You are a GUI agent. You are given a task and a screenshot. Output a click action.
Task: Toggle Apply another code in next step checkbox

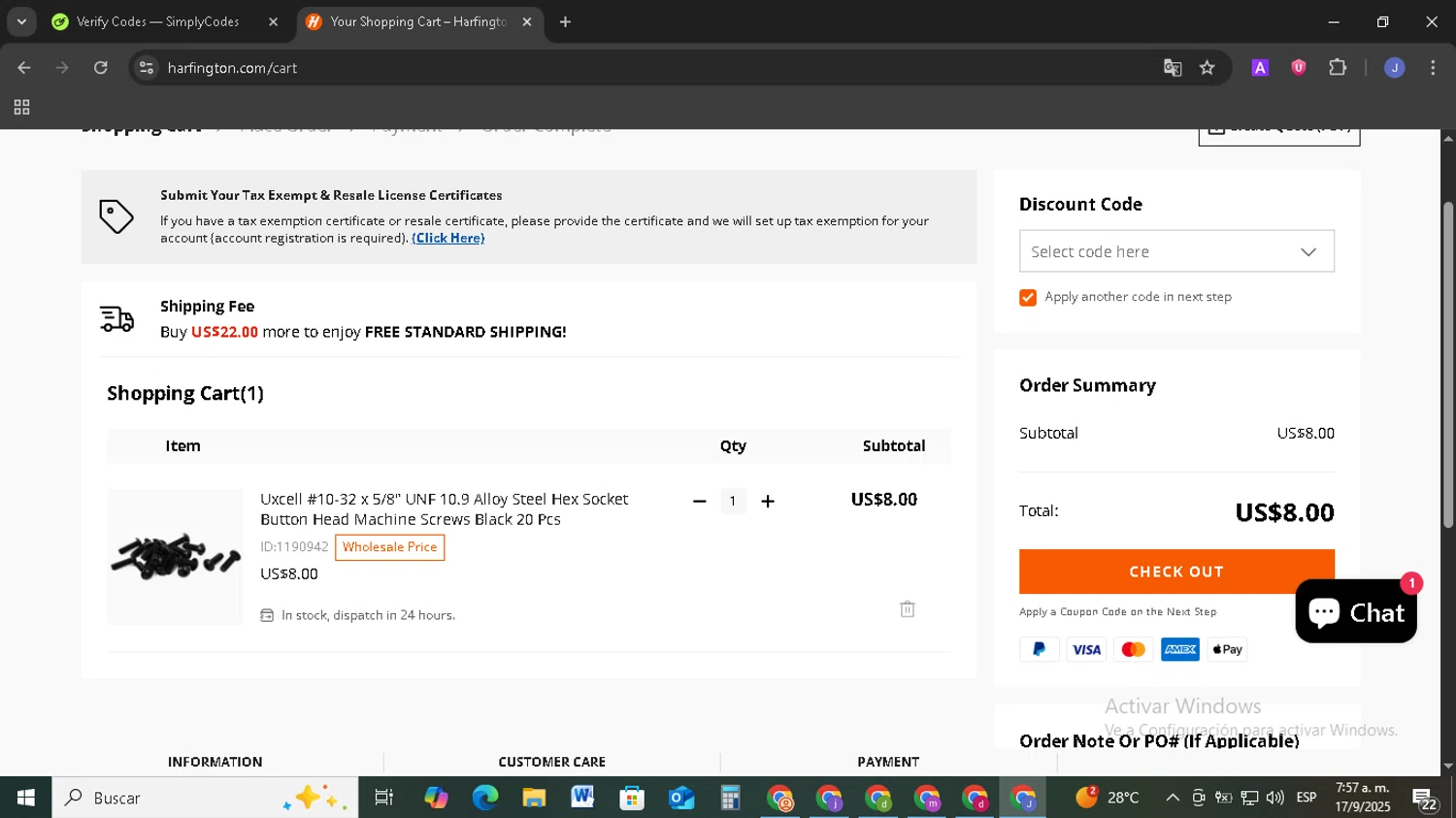[x=1028, y=298]
